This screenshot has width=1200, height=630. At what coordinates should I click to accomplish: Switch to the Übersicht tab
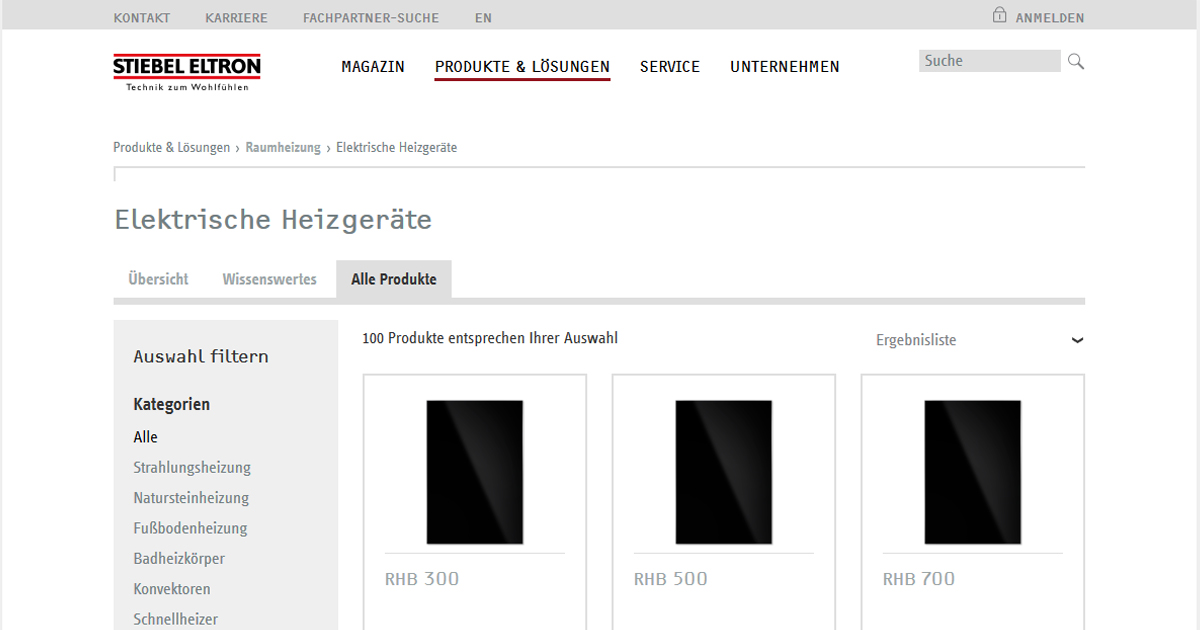(157, 279)
